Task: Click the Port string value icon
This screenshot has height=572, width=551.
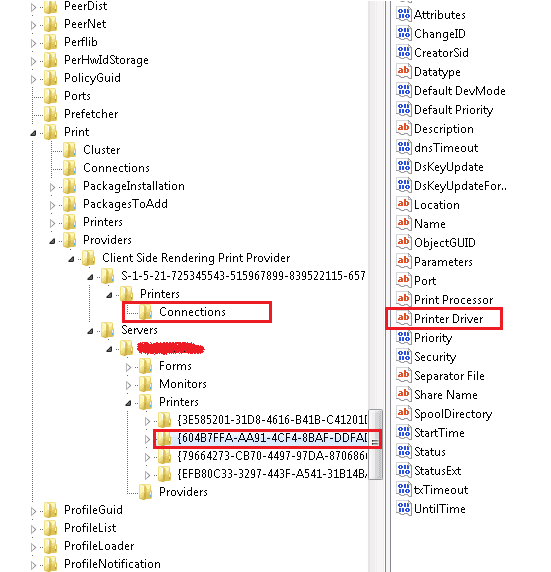Action: (x=404, y=280)
